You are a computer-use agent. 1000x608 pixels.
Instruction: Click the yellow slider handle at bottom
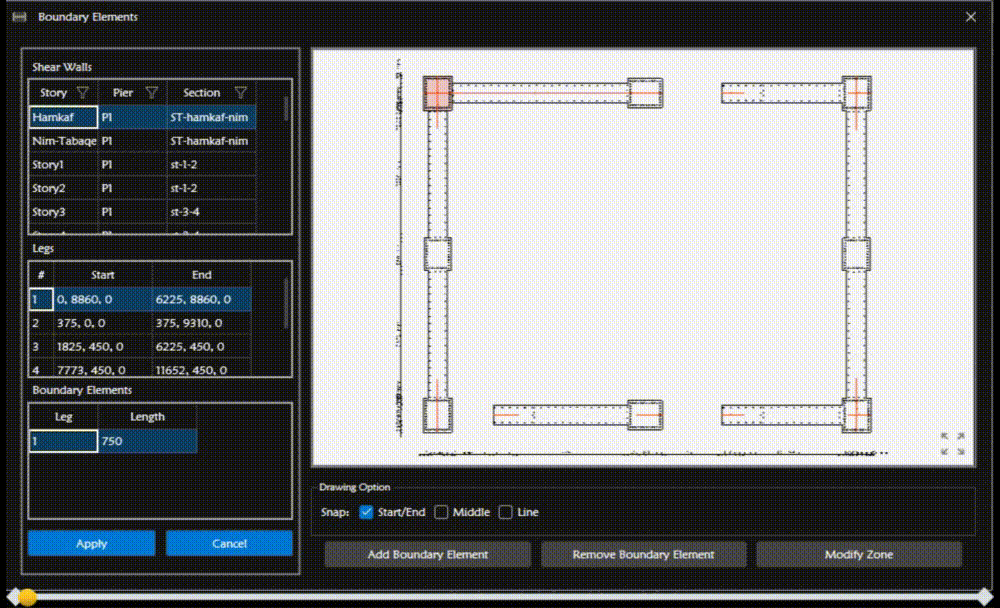point(28,597)
